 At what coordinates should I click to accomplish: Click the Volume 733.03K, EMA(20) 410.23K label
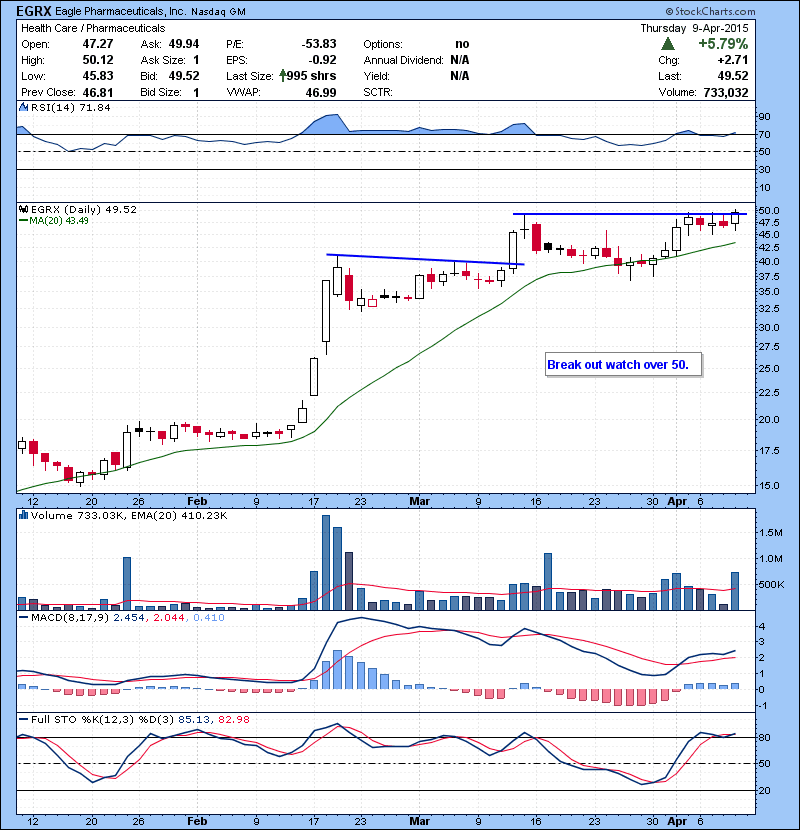pos(129,515)
